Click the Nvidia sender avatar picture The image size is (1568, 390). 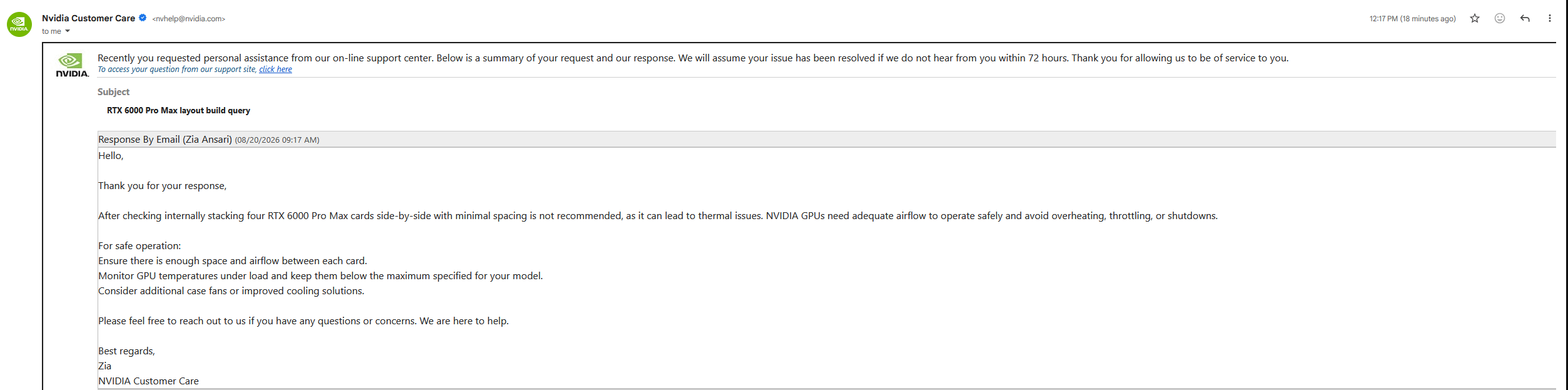pyautogui.click(x=19, y=24)
